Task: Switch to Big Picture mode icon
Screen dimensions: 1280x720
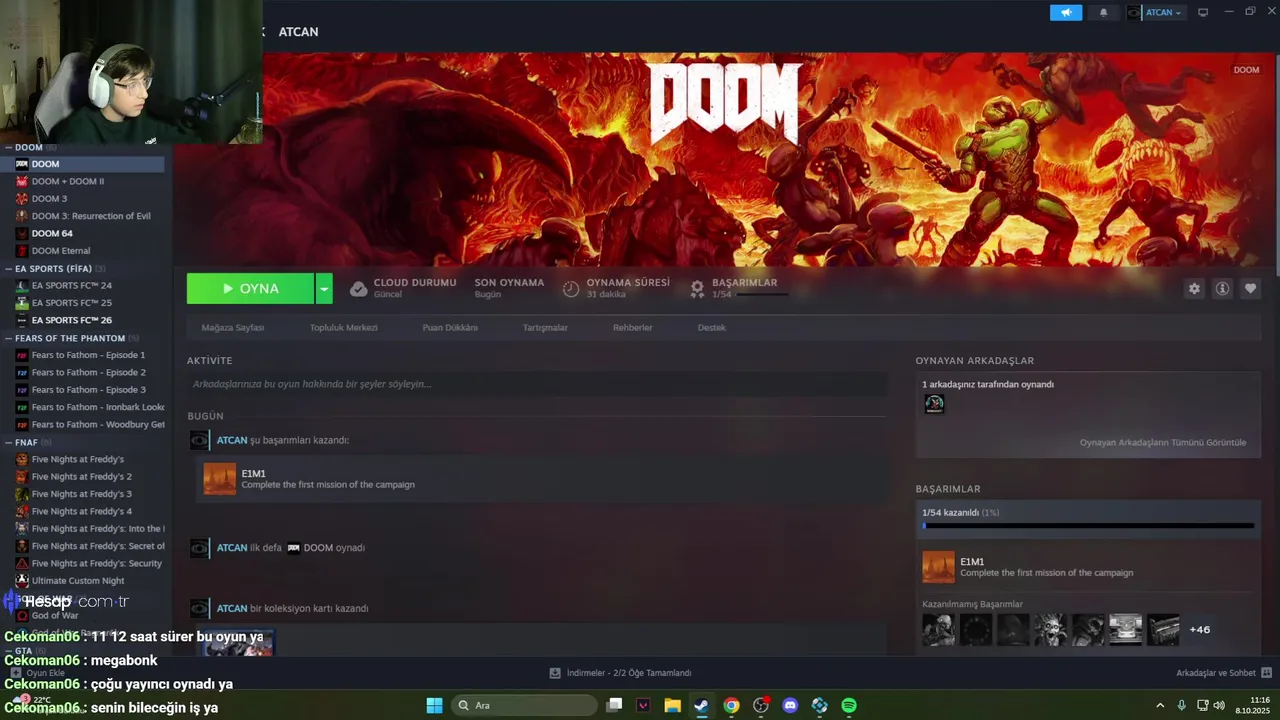Action: click(1203, 12)
